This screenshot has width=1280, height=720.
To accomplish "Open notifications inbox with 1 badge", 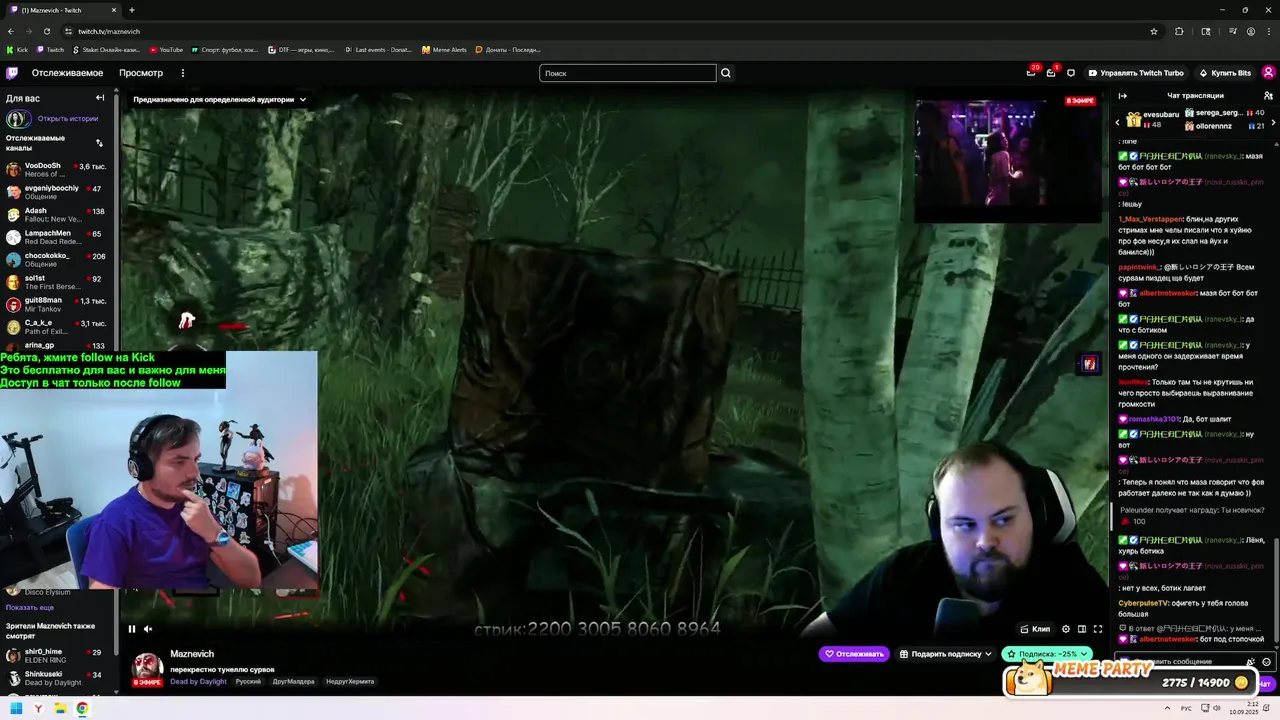I will [1051, 73].
